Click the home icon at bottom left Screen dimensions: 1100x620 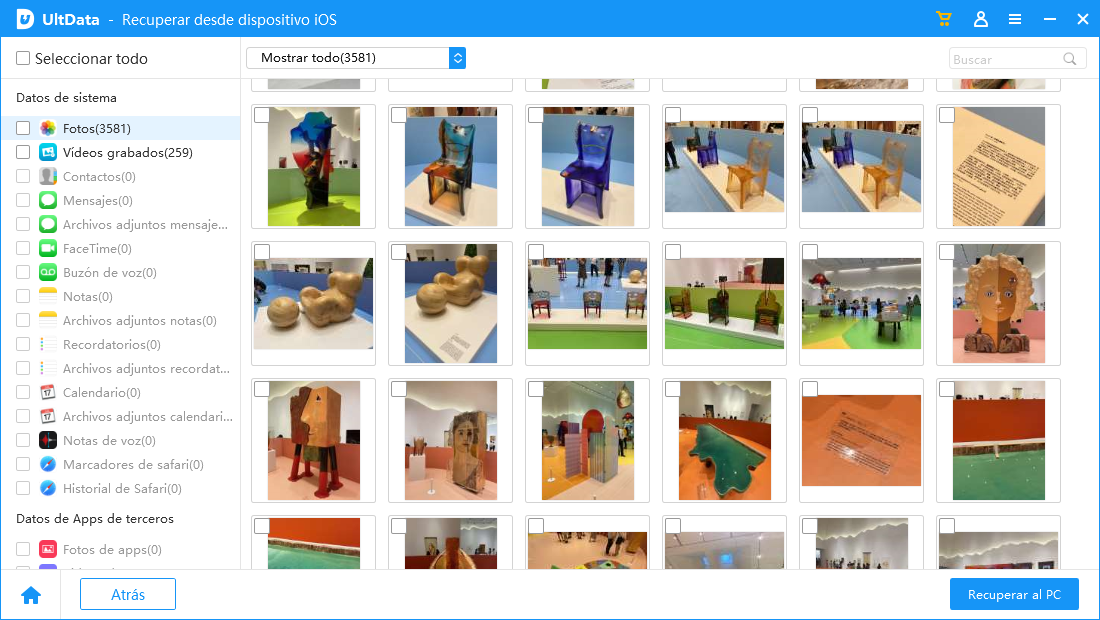[x=31, y=595]
